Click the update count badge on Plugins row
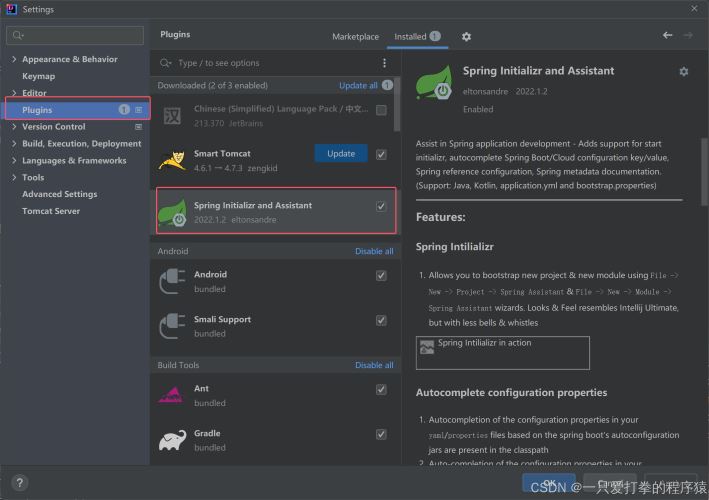709x500 pixels. click(x=124, y=109)
